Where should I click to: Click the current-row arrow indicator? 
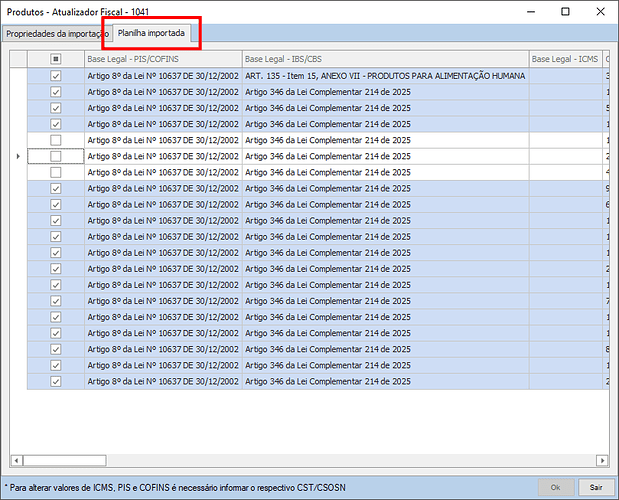[18, 156]
